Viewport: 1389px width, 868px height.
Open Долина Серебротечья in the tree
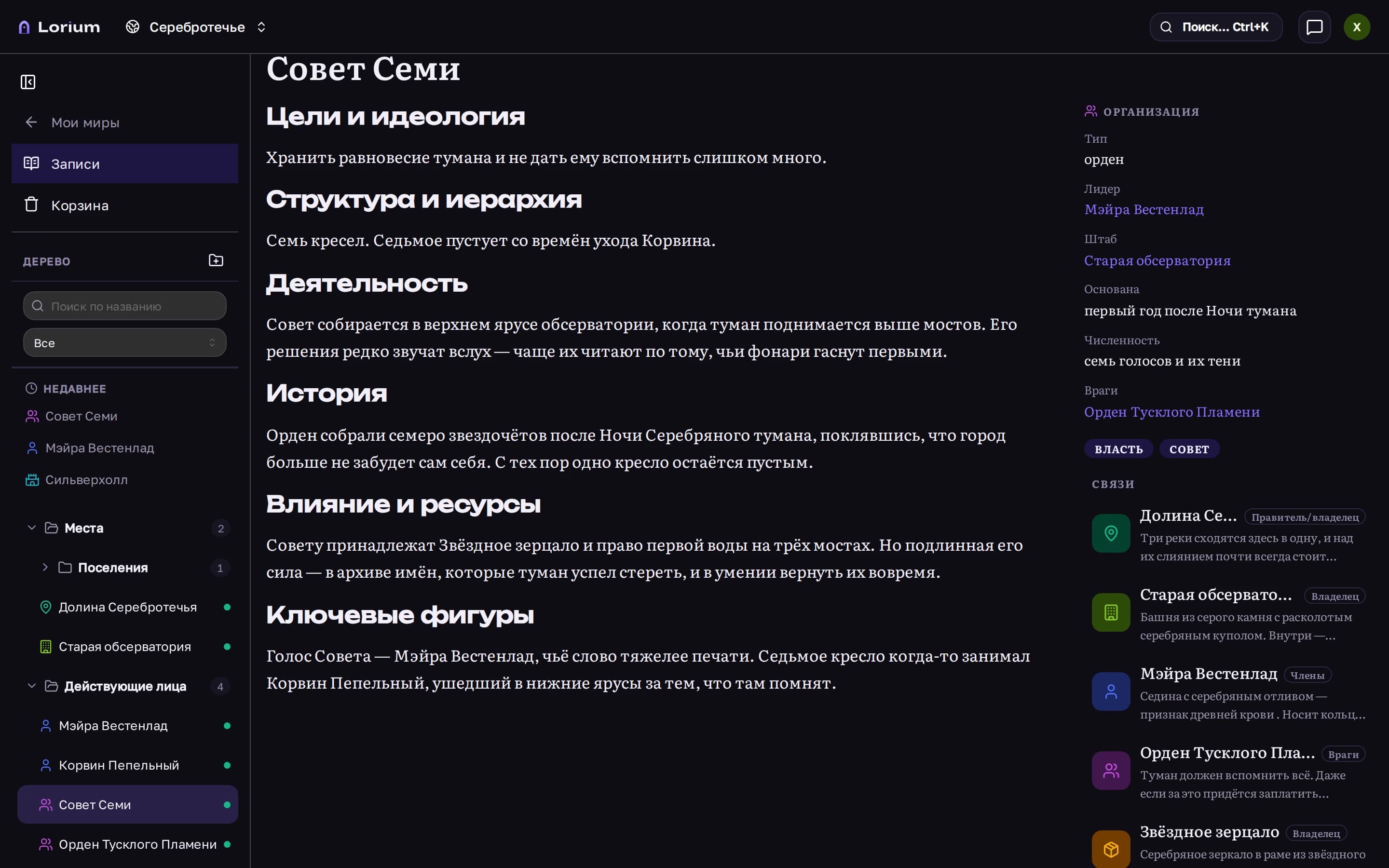pyautogui.click(x=127, y=608)
